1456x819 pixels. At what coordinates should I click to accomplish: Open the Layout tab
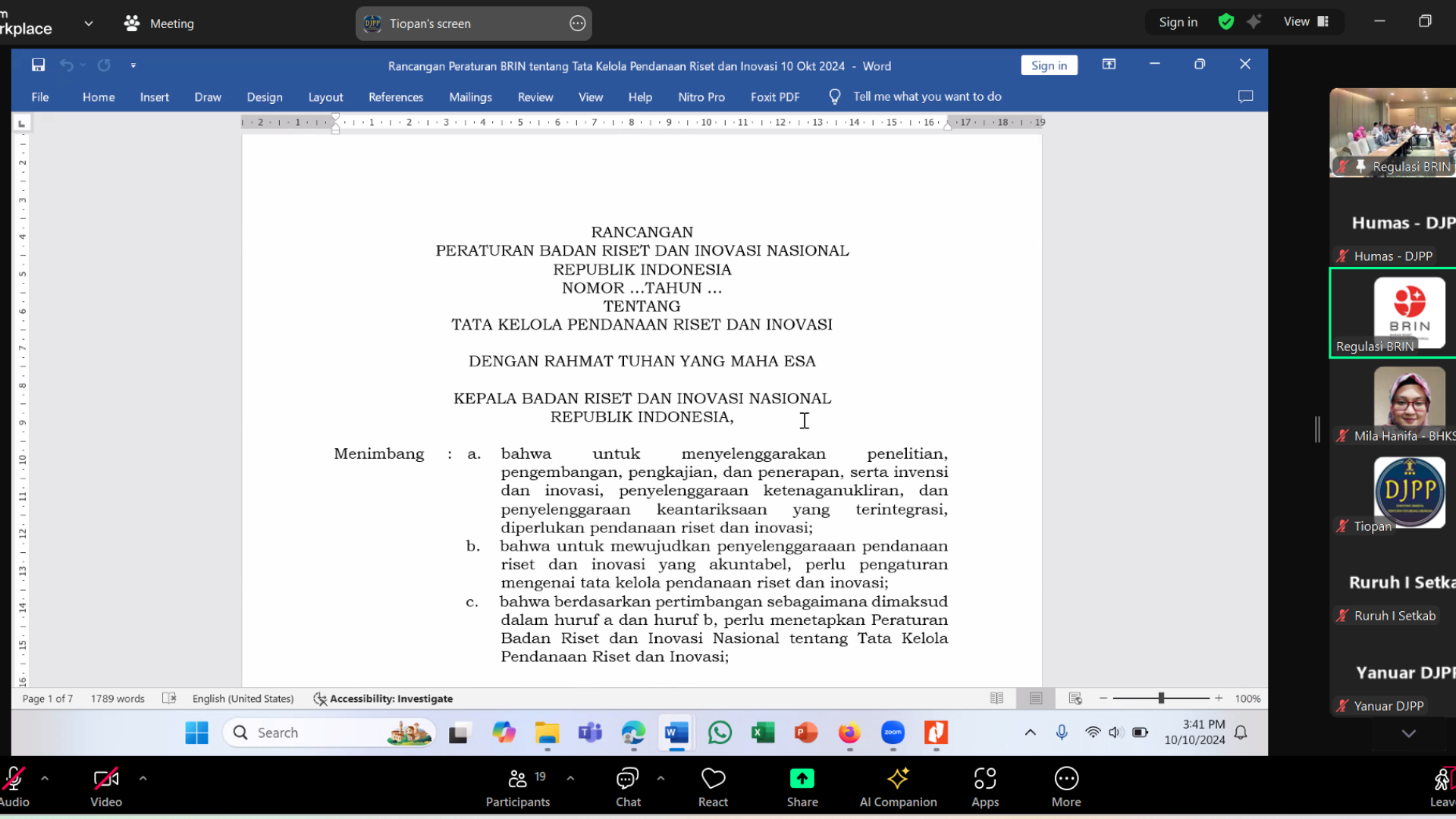325,97
